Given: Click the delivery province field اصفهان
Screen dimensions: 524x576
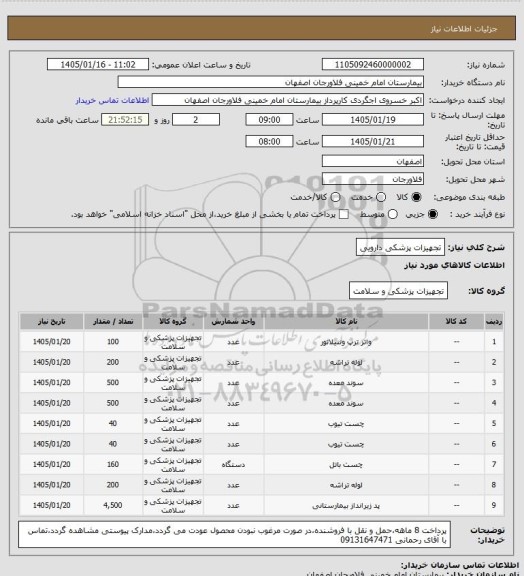Looking at the screenshot, I should (x=373, y=161).
